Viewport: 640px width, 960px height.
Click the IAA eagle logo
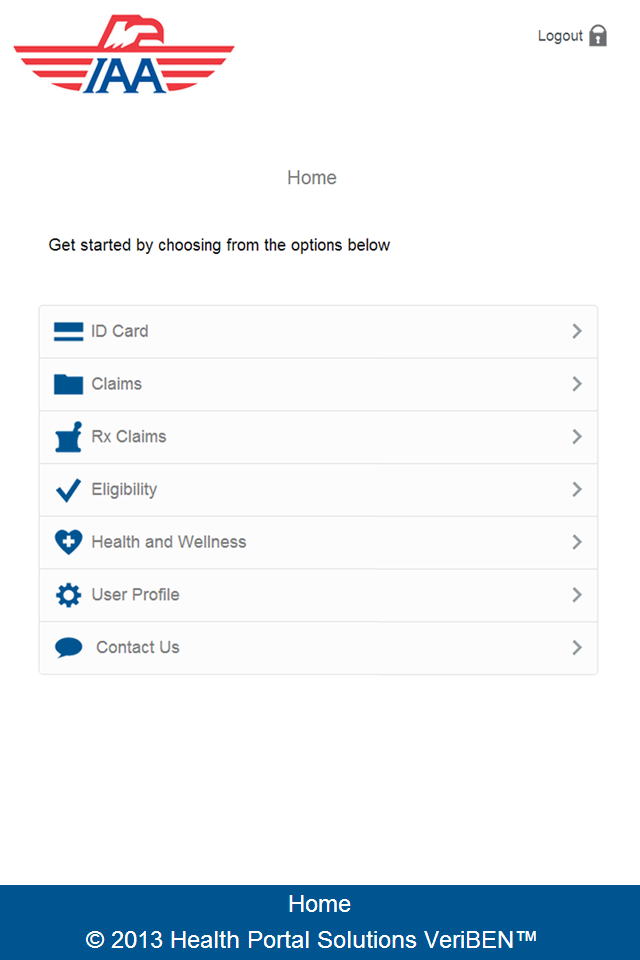[124, 55]
